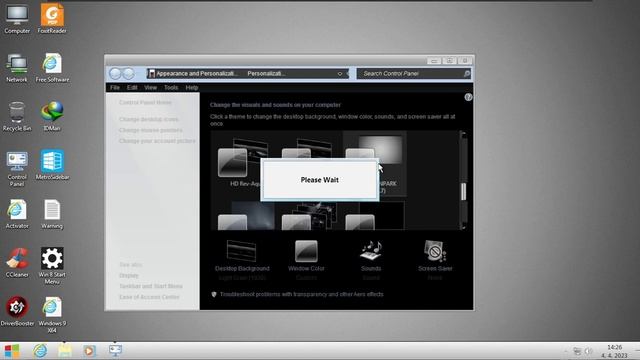Open the Computer desktop icon

click(x=17, y=19)
